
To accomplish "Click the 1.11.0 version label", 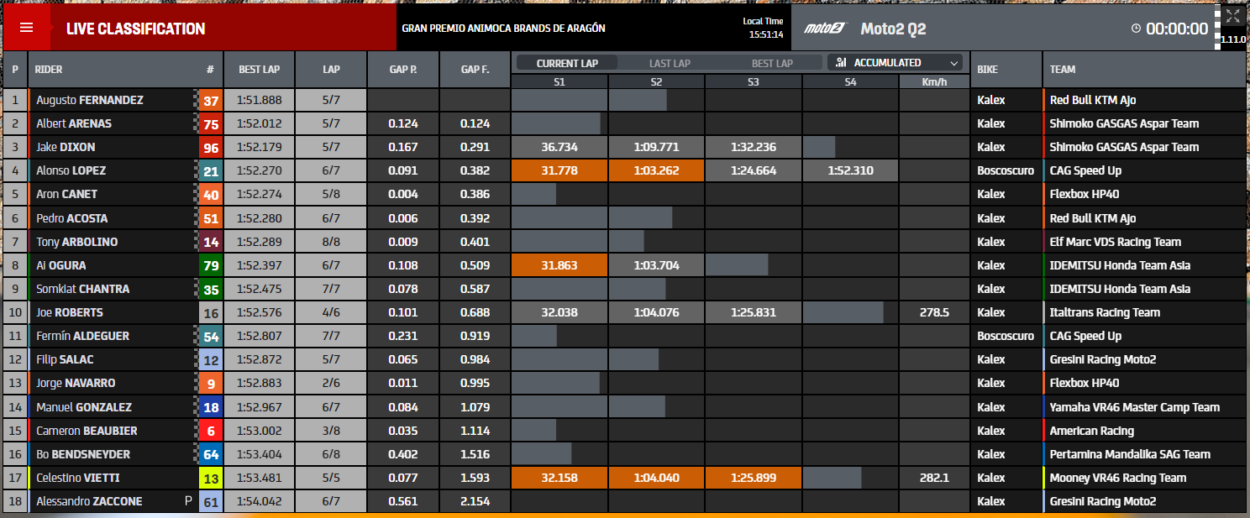I will tap(1233, 40).
